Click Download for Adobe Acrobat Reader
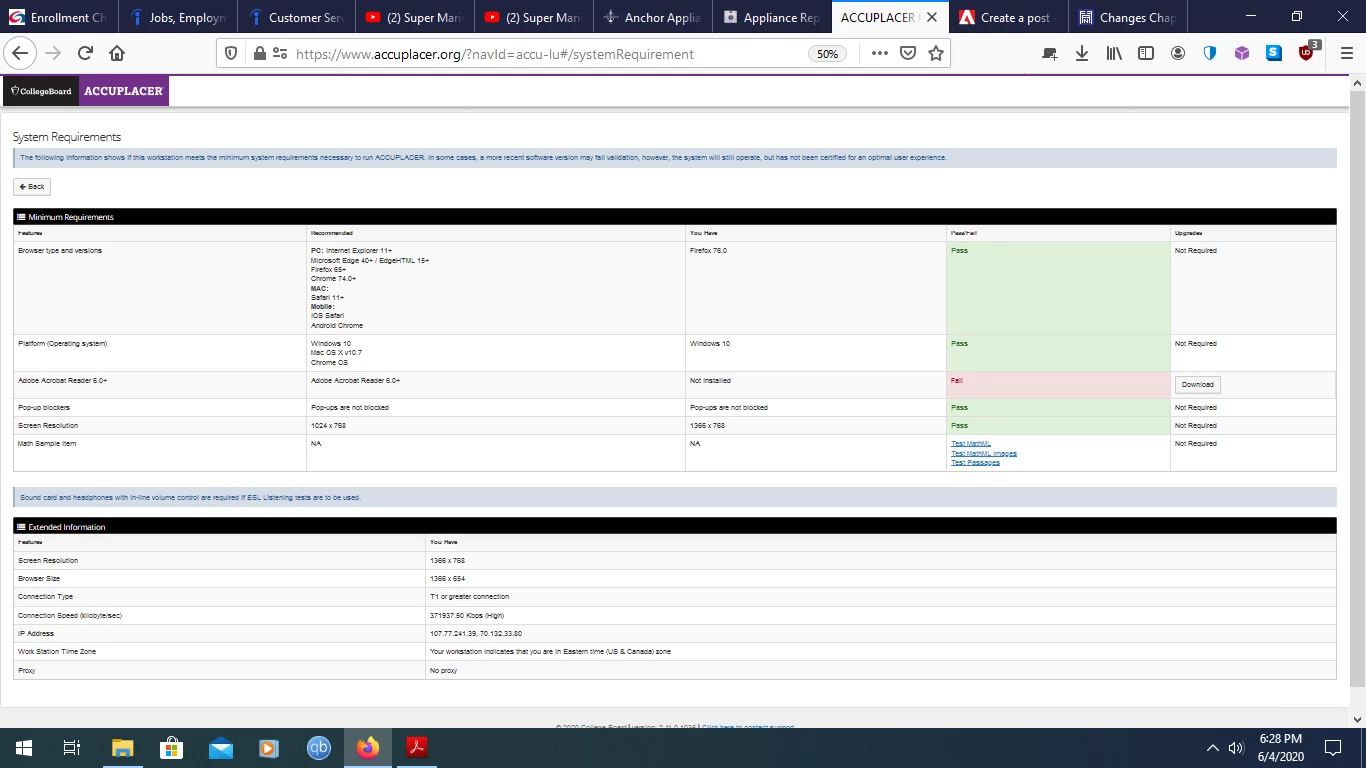Viewport: 1366px width, 768px height. [1197, 385]
